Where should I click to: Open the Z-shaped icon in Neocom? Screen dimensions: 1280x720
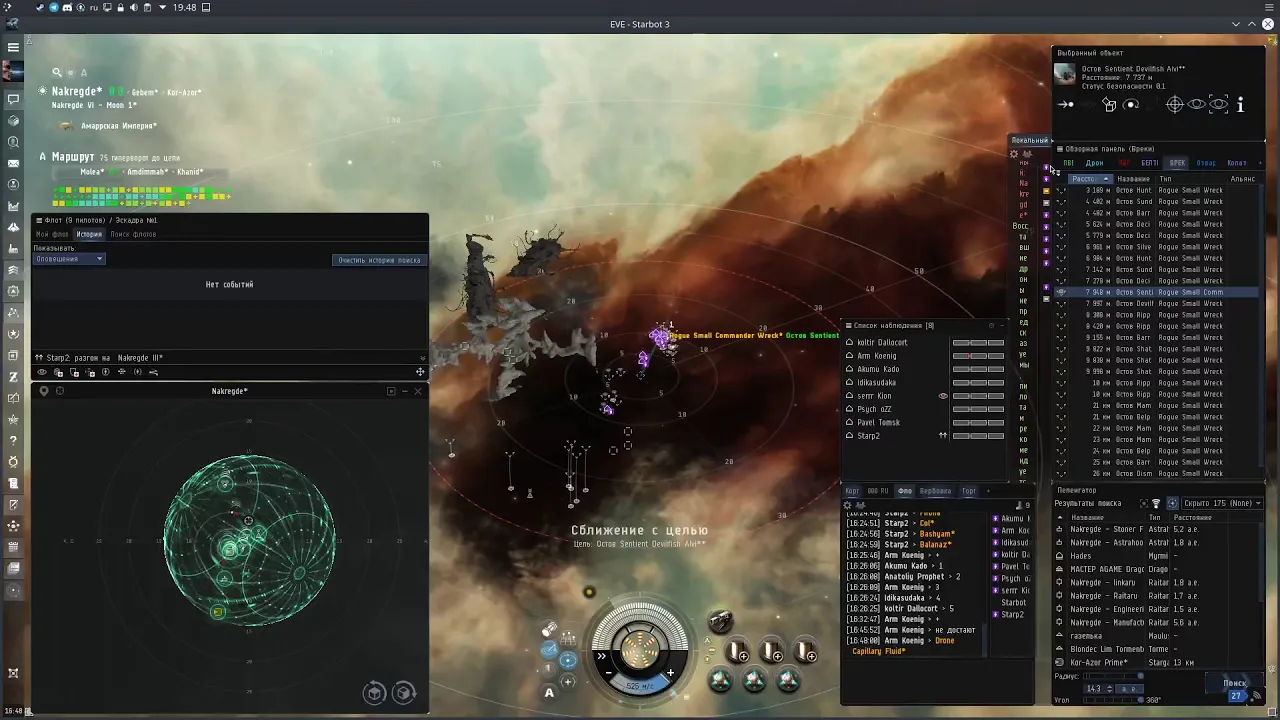(x=13, y=377)
